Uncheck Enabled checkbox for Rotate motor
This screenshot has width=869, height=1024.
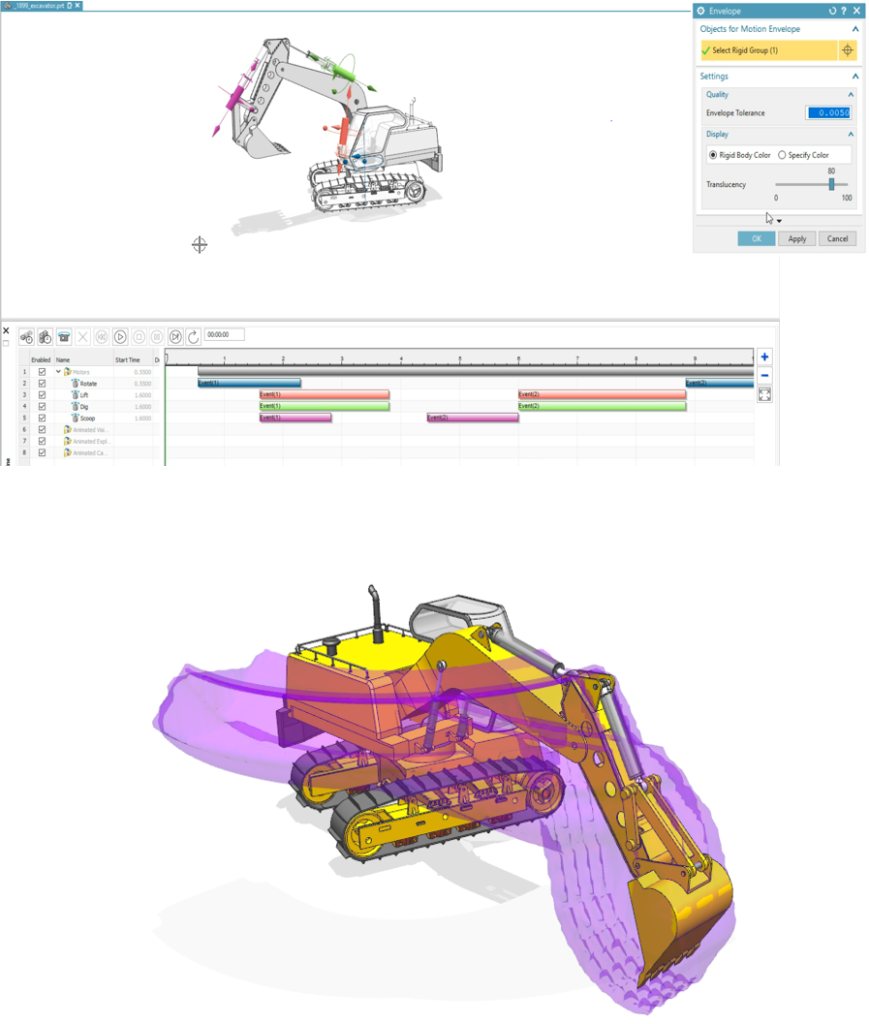[x=41, y=383]
